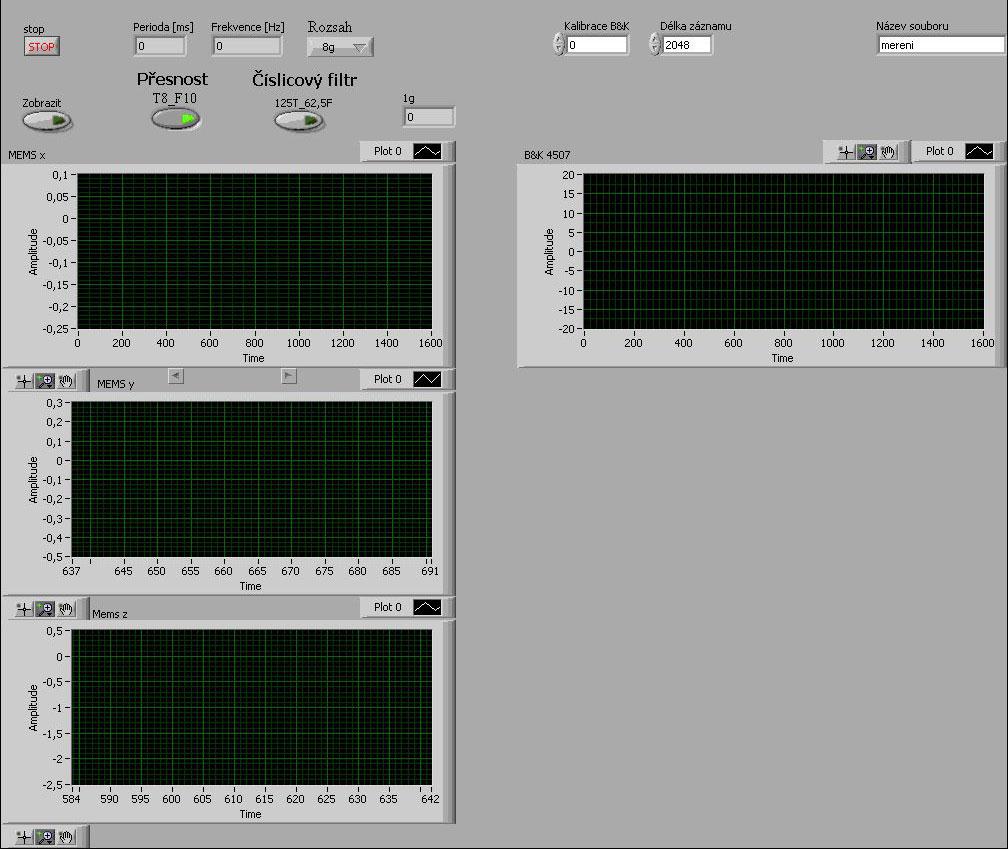Screen dimensions: 1008x849
Task: Click the Perioda [ms] field
Action: (x=160, y=46)
